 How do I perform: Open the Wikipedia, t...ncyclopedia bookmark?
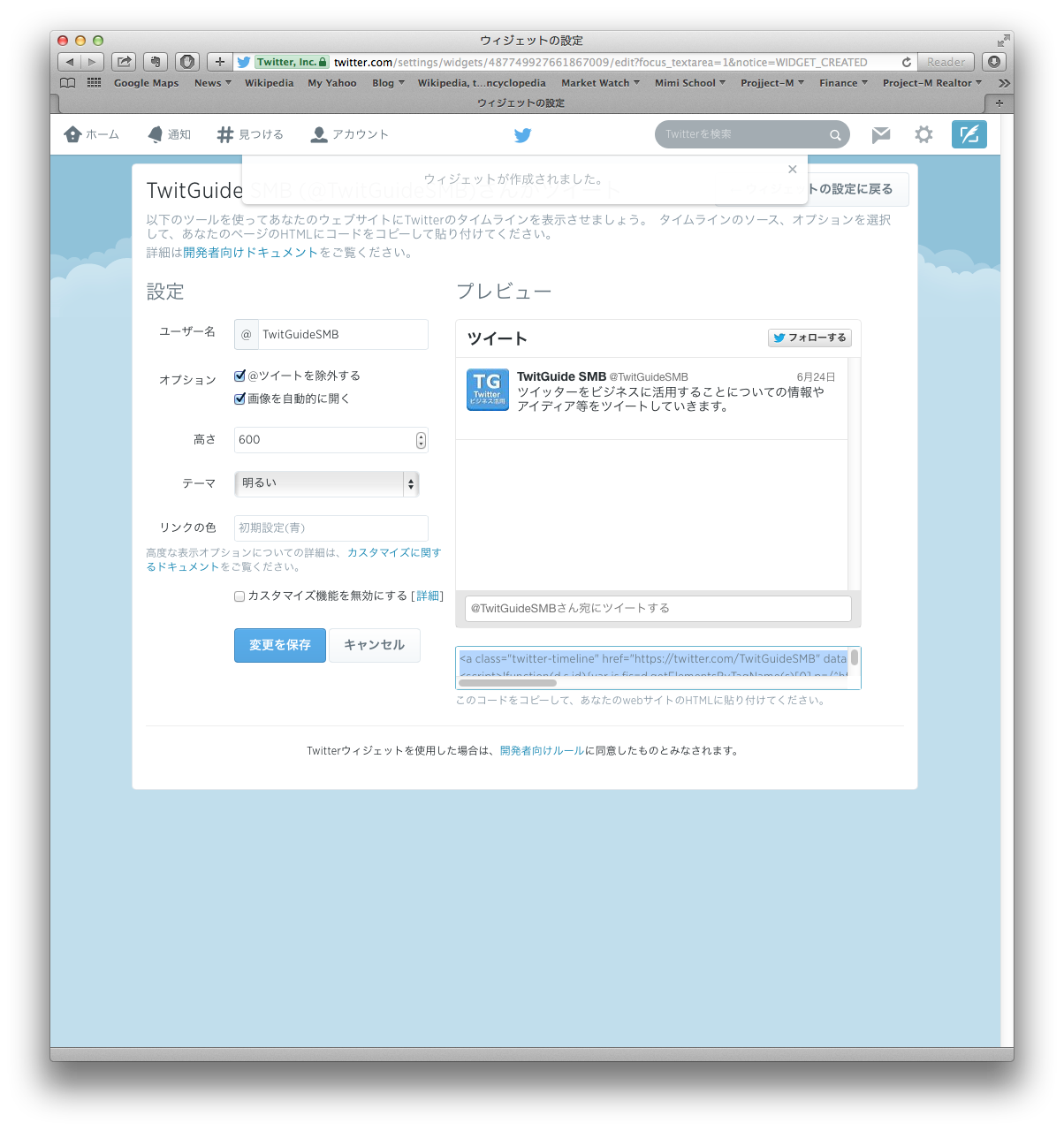(482, 83)
